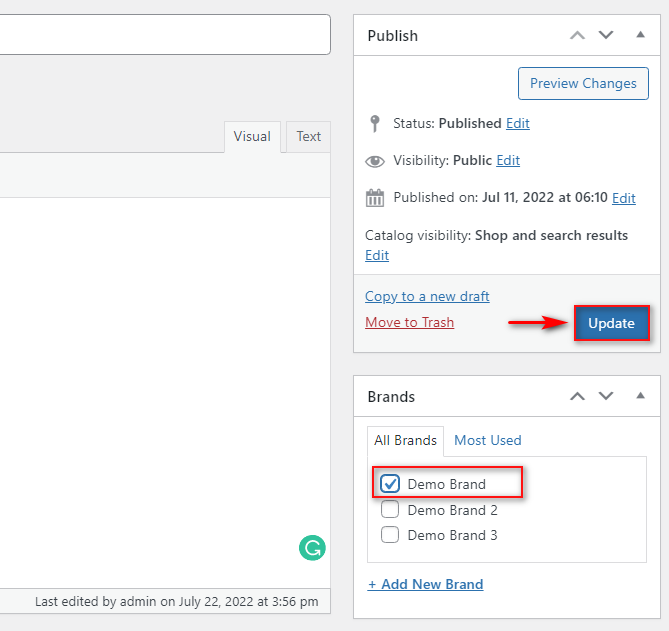Viewport: 669px width, 631px height.
Task: Click the status pin icon
Action: click(375, 124)
